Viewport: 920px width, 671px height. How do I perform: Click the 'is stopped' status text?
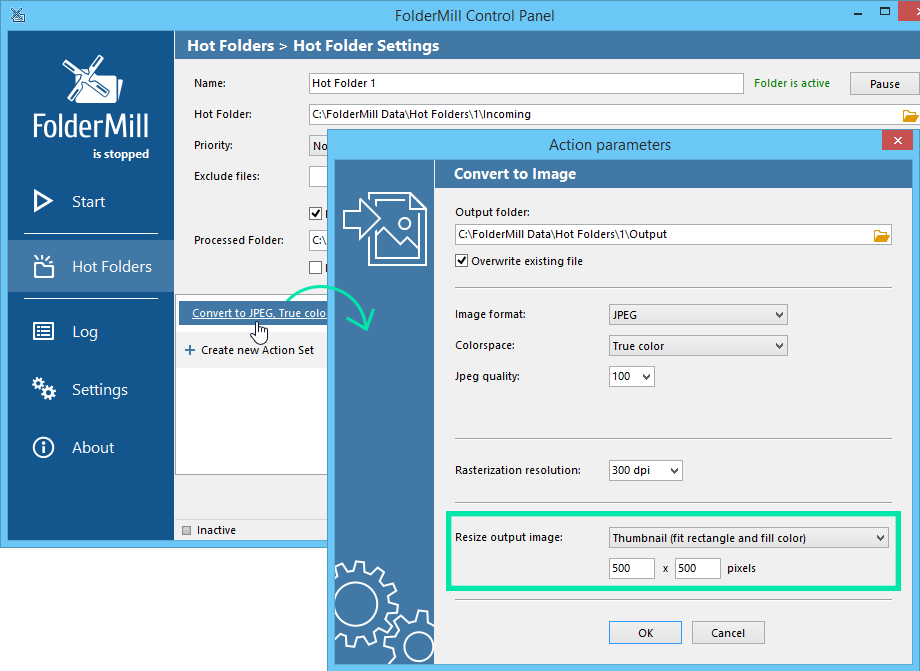(121, 154)
